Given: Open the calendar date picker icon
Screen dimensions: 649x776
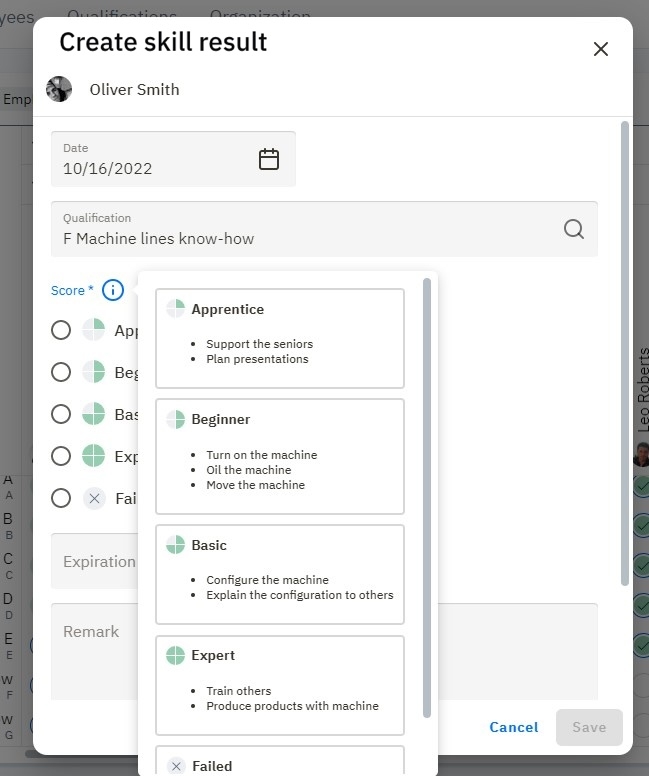Looking at the screenshot, I should (268, 159).
